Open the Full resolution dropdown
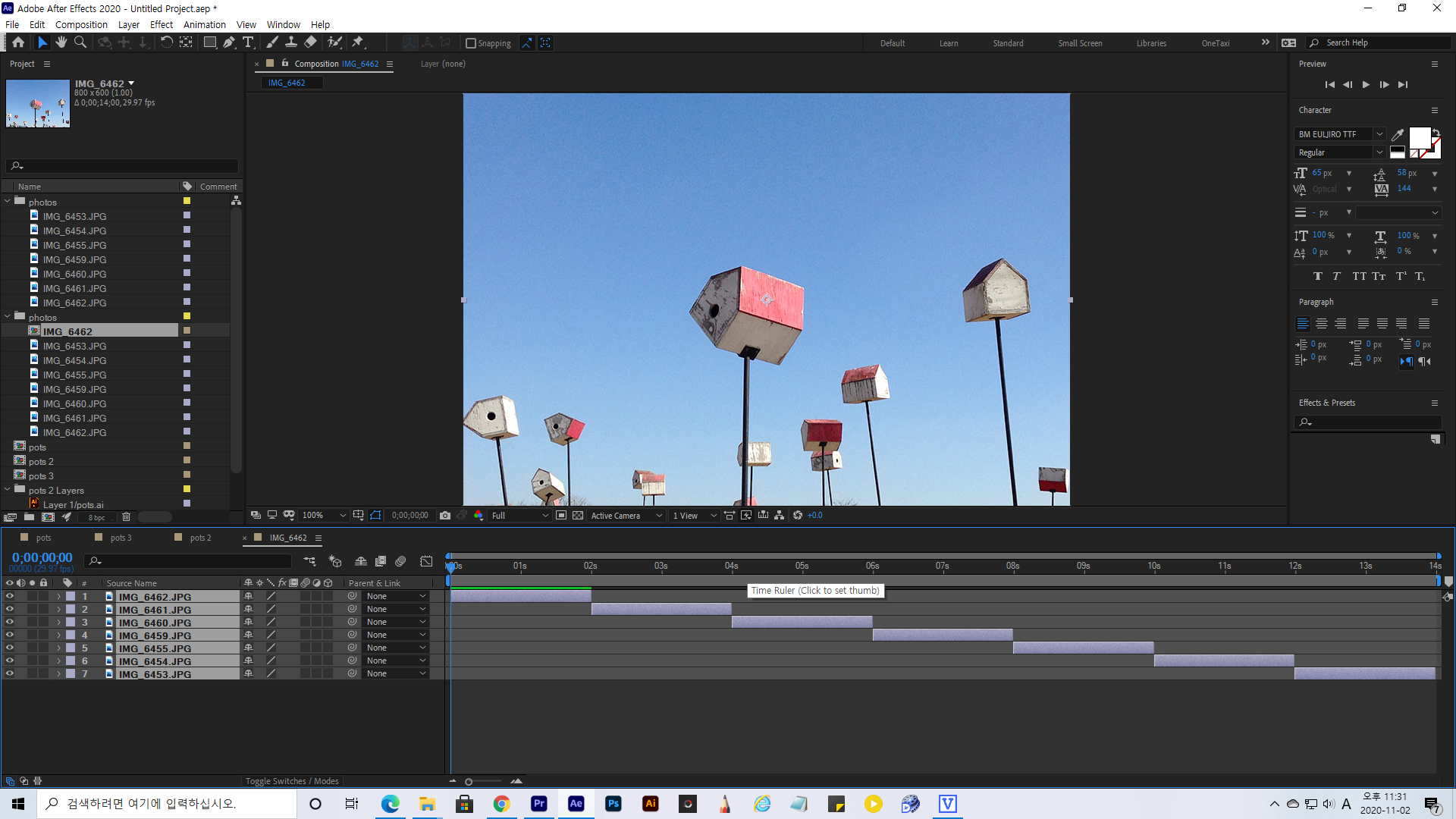 coord(519,516)
